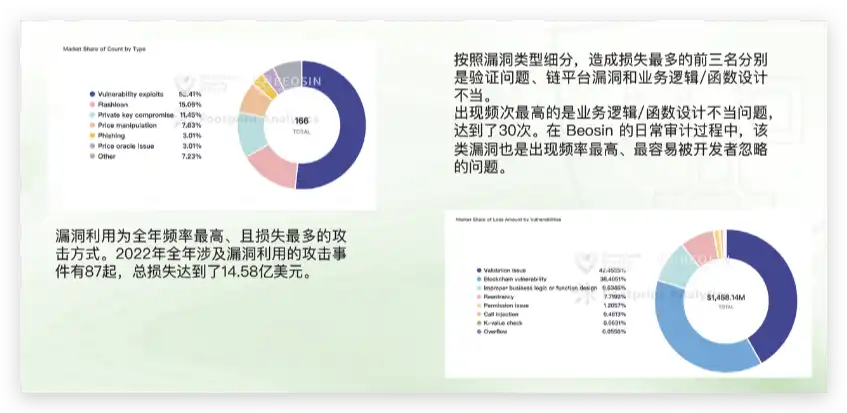The height and width of the screenshot is (413, 847).
Task: Click the 'Blockchain vulnerability' legend label
Action: click(515, 279)
